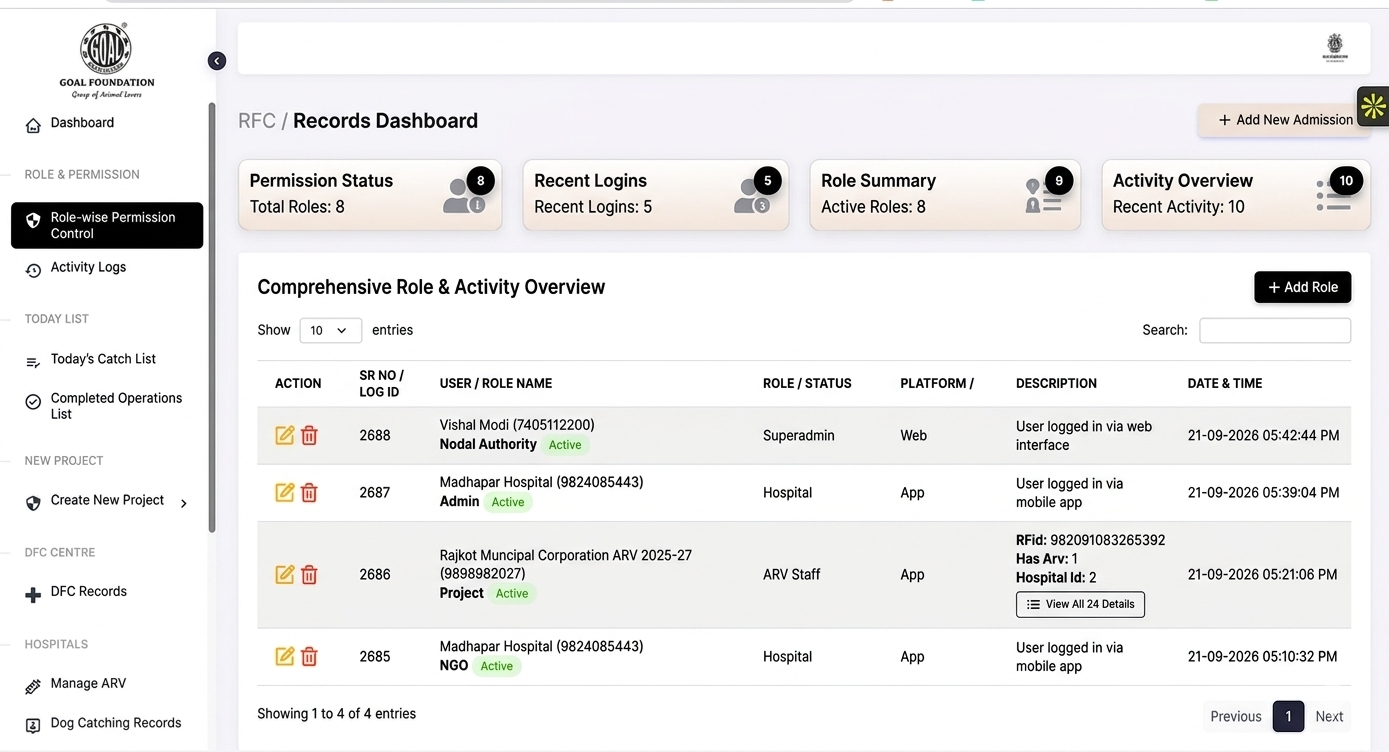Screen dimensions: 1389x752
Task: Click the table Search input field
Action: tap(1275, 330)
